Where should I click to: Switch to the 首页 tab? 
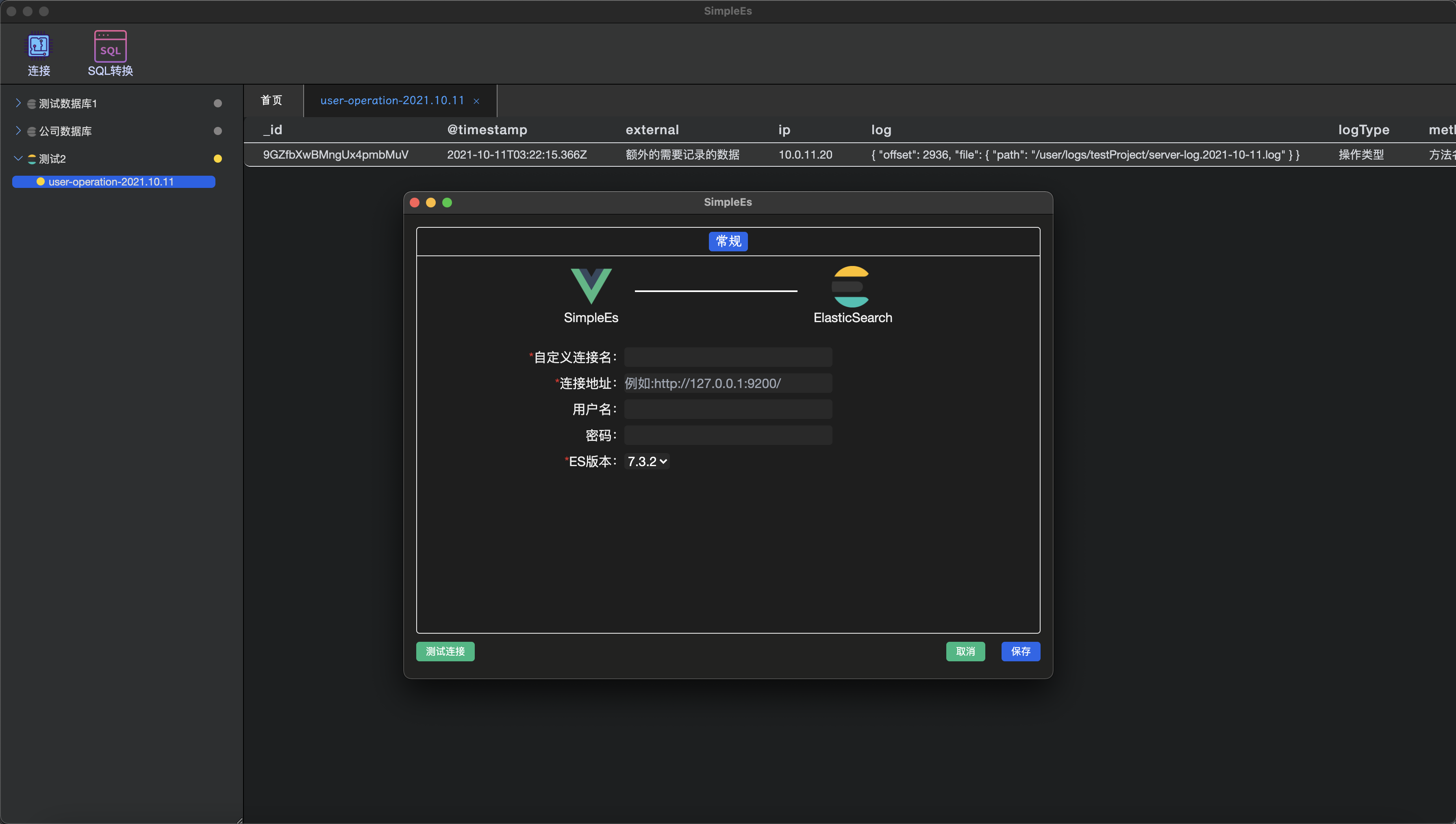pyautogui.click(x=272, y=101)
